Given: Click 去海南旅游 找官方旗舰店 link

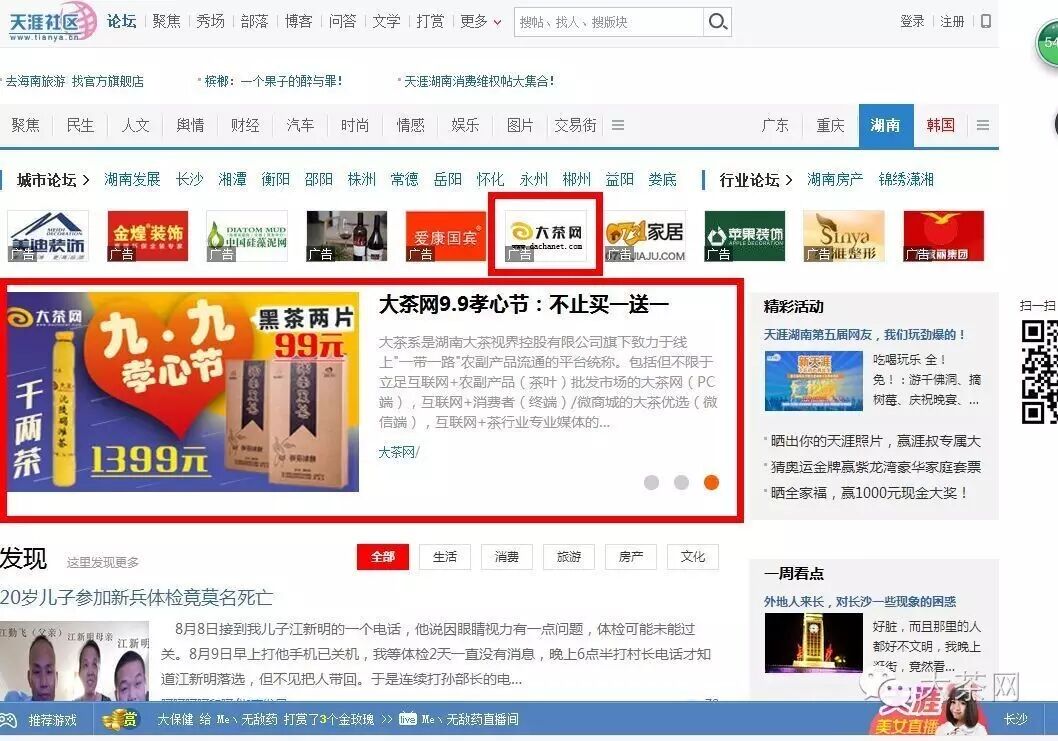Looking at the screenshot, I should pos(73,82).
